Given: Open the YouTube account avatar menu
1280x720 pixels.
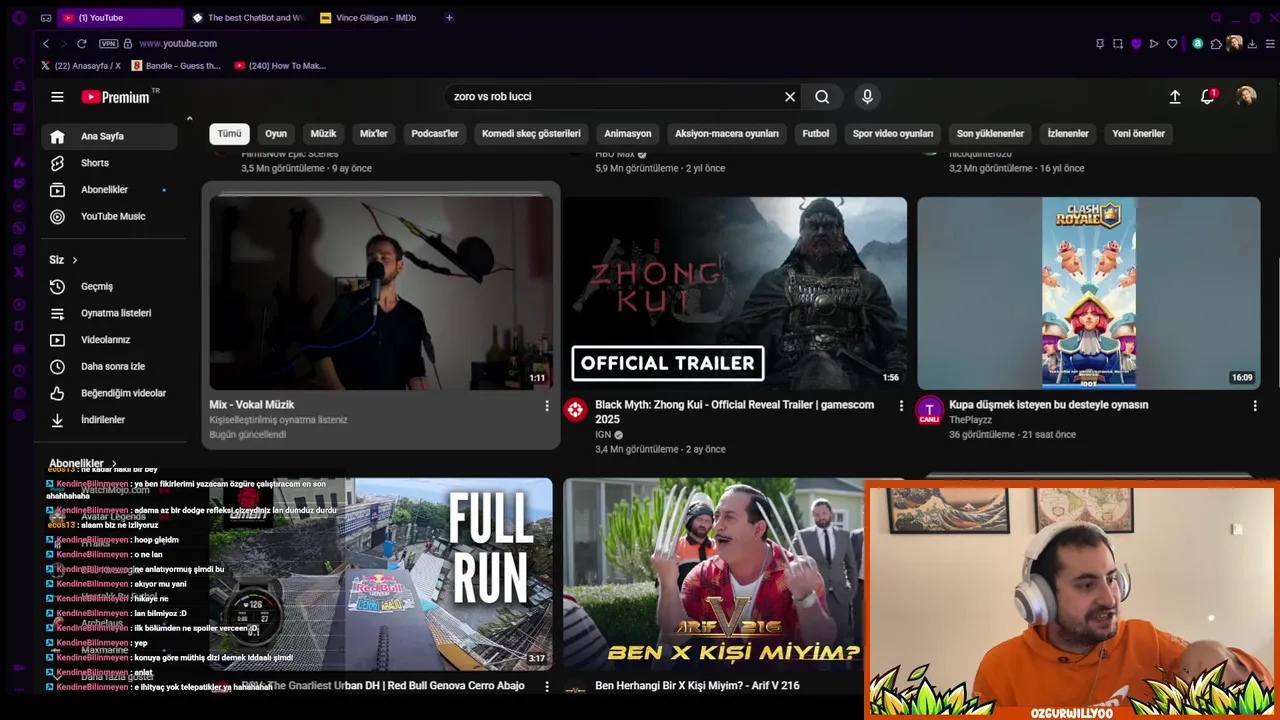Looking at the screenshot, I should [1246, 96].
